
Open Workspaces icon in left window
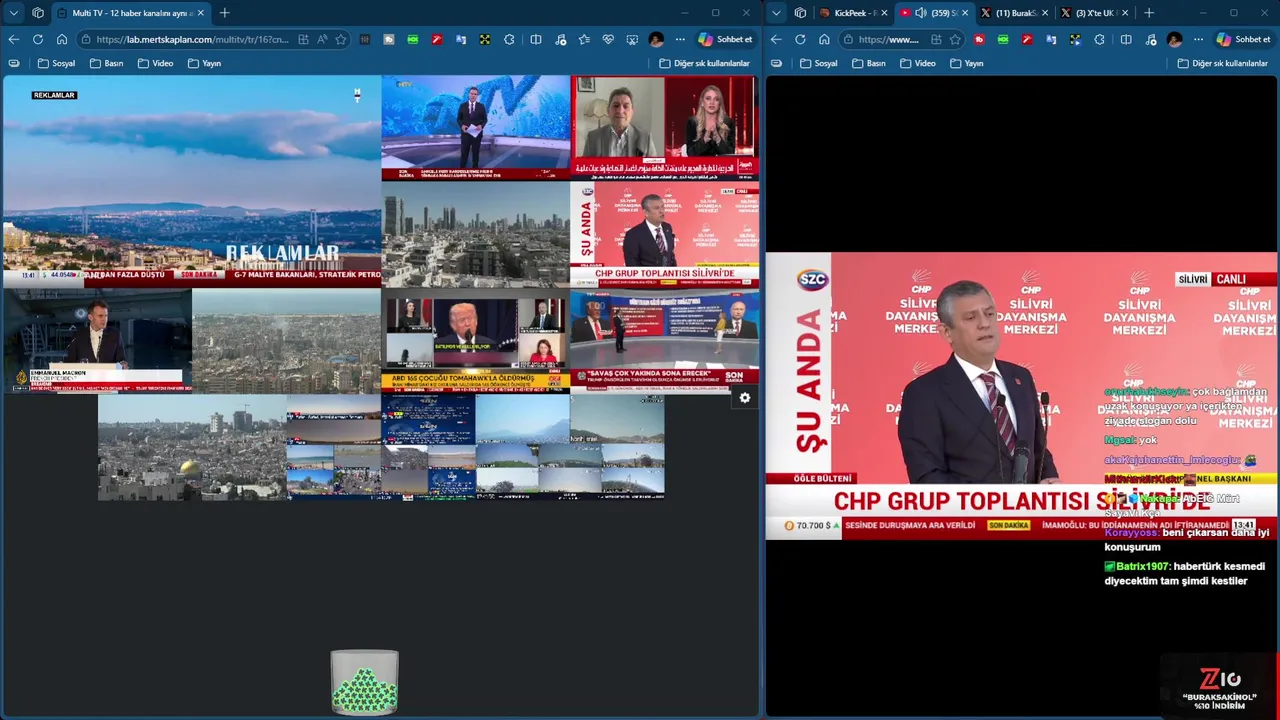38,13
